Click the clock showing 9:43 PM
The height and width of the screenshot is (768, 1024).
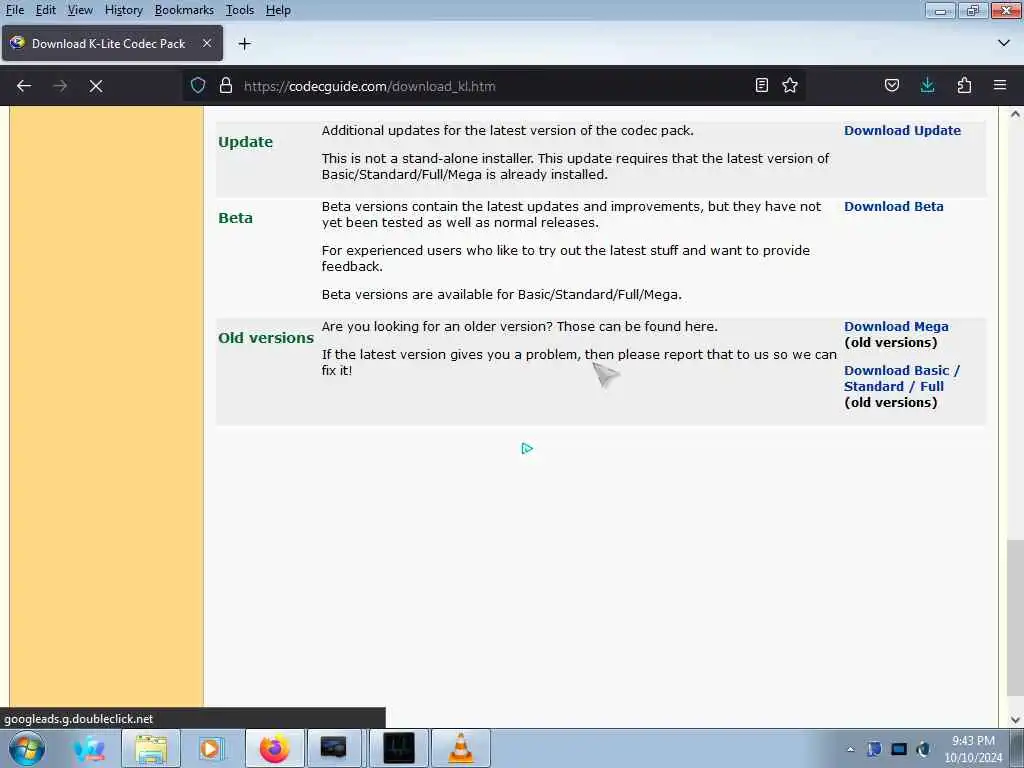click(x=972, y=741)
